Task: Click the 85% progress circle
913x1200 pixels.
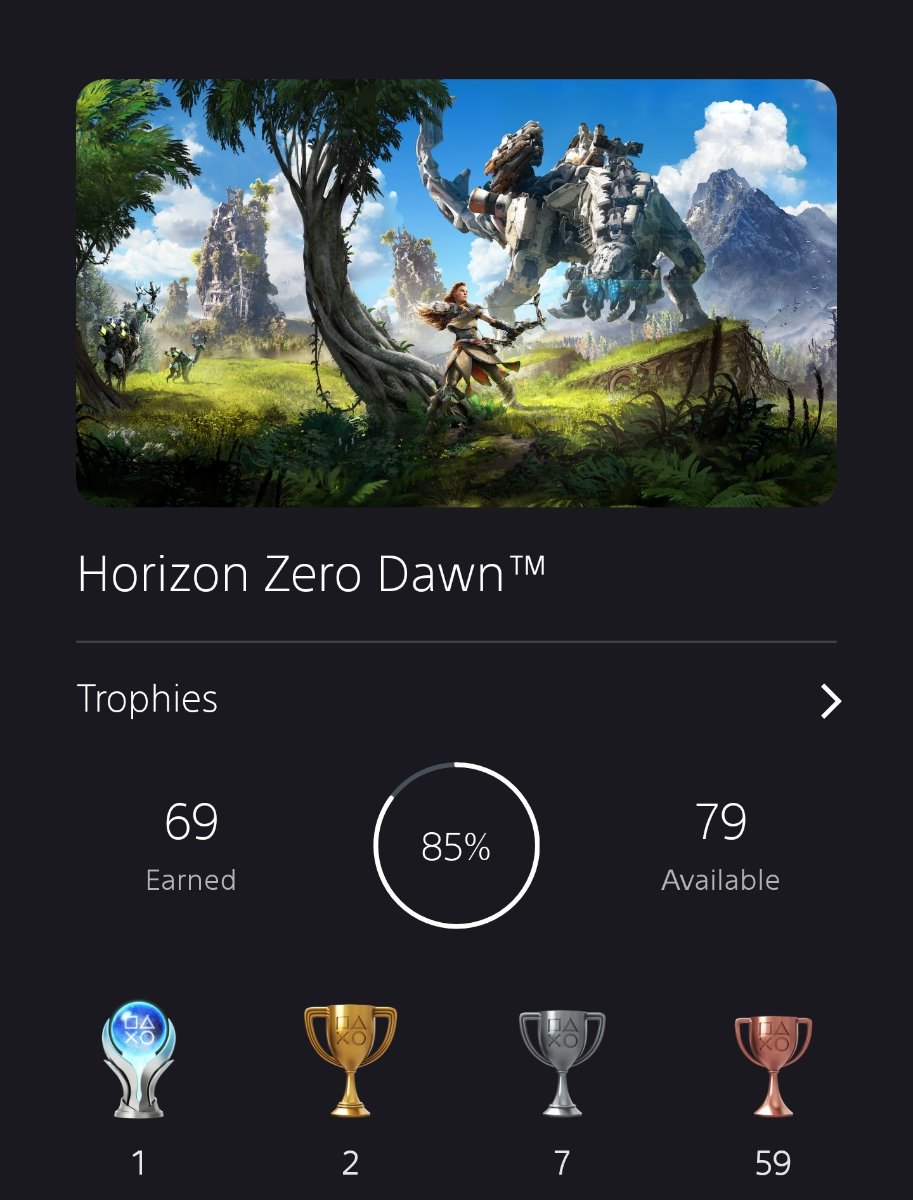Action: pyautogui.click(x=456, y=846)
